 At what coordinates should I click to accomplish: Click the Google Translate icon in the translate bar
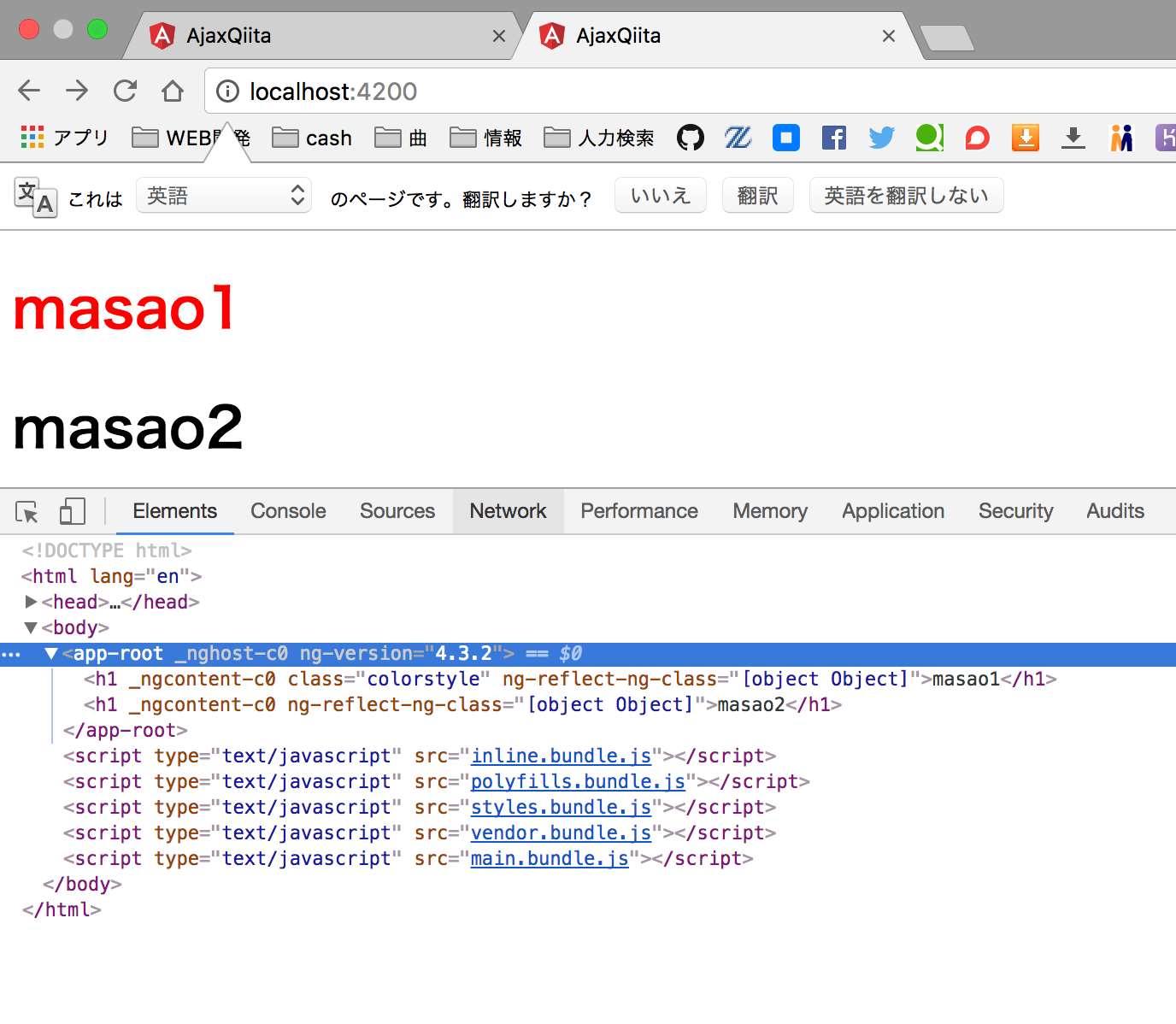coord(34,196)
